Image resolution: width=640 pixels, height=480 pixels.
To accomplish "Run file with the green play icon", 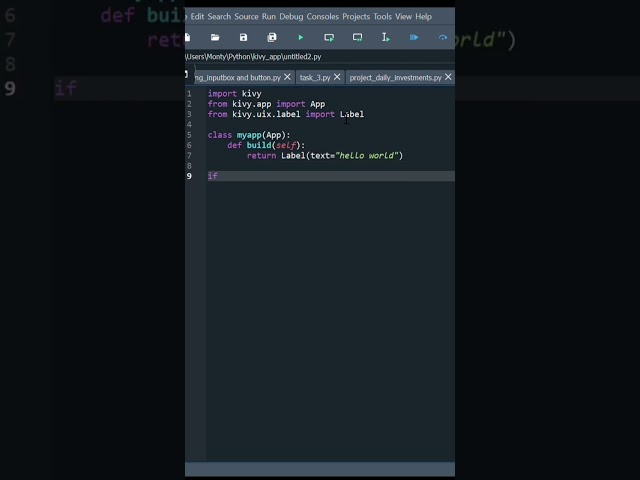I will coord(300,38).
